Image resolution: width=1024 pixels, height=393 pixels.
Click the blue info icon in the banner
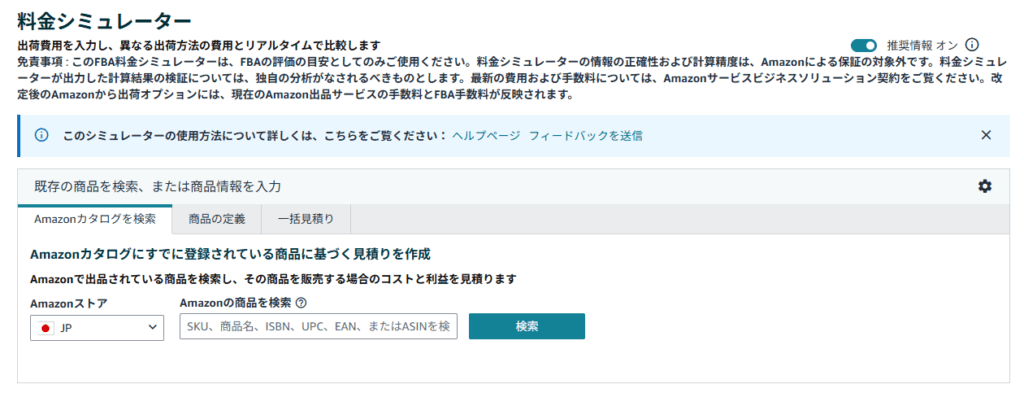click(x=41, y=135)
